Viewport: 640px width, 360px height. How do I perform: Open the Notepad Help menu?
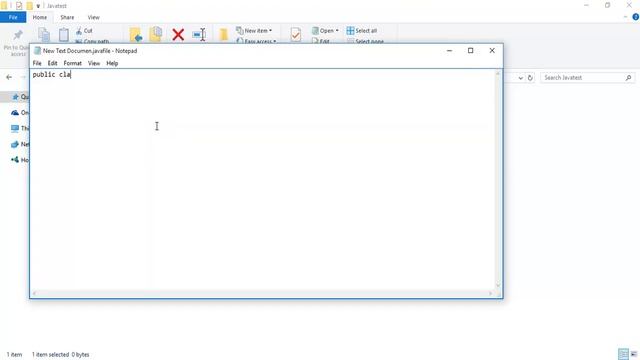(112, 63)
